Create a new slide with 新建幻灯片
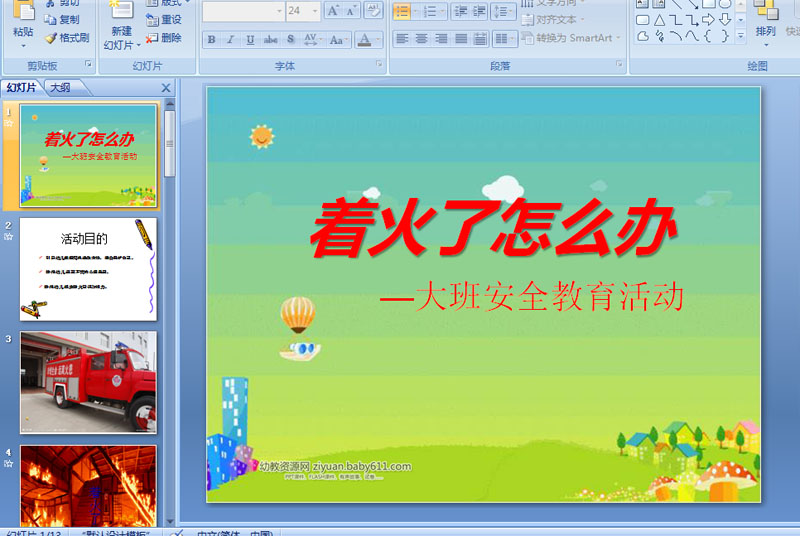This screenshot has width=800, height=536. click(x=121, y=27)
